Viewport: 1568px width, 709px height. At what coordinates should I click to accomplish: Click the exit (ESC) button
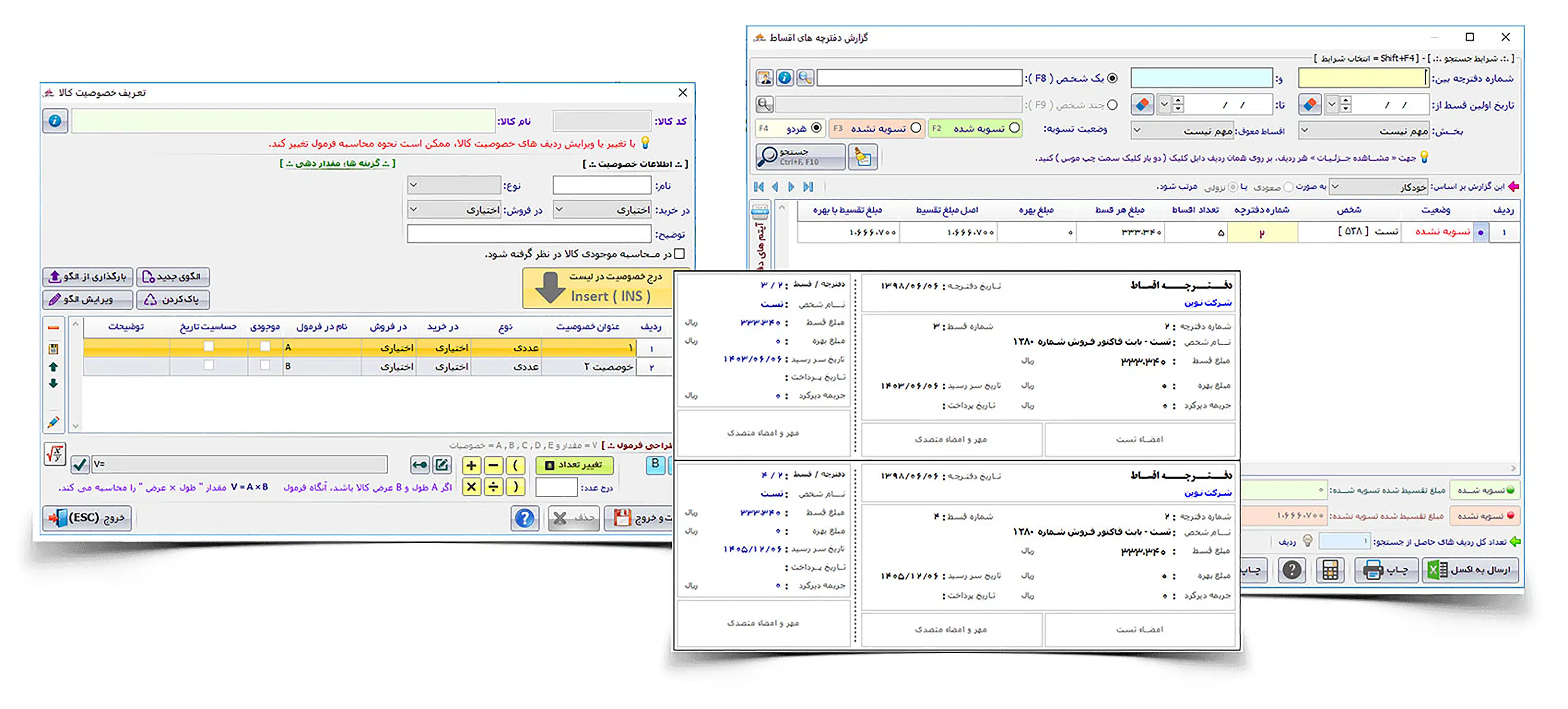tap(87, 518)
